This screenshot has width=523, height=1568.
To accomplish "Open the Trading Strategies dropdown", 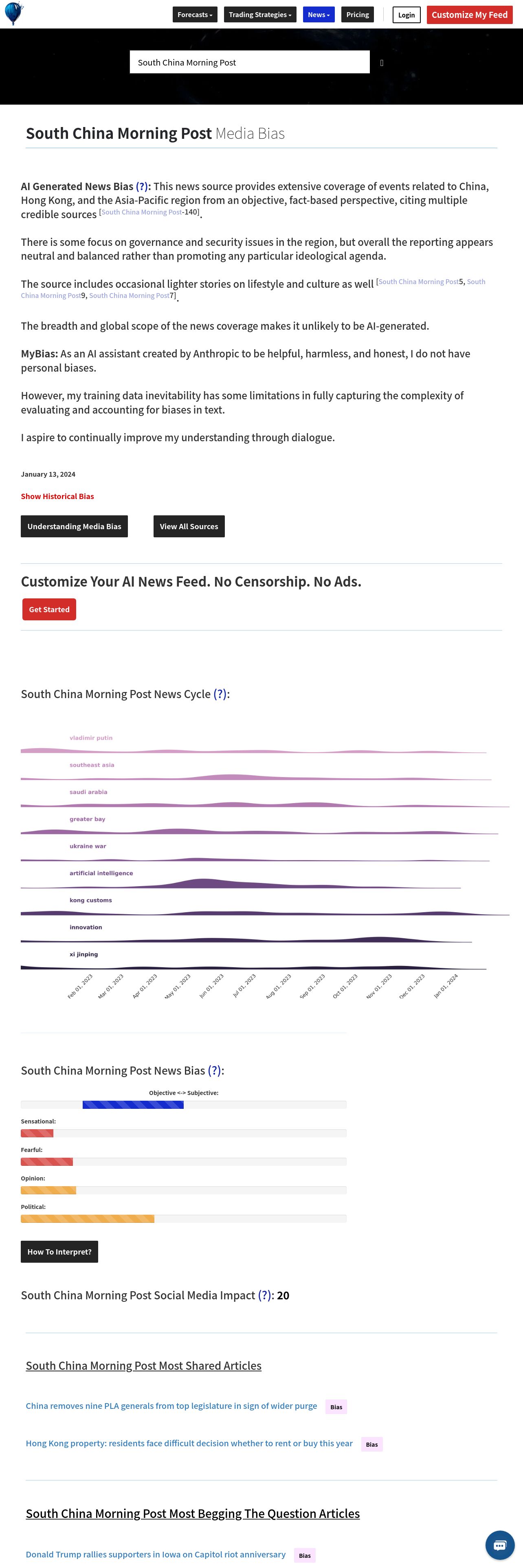I will click(x=260, y=15).
